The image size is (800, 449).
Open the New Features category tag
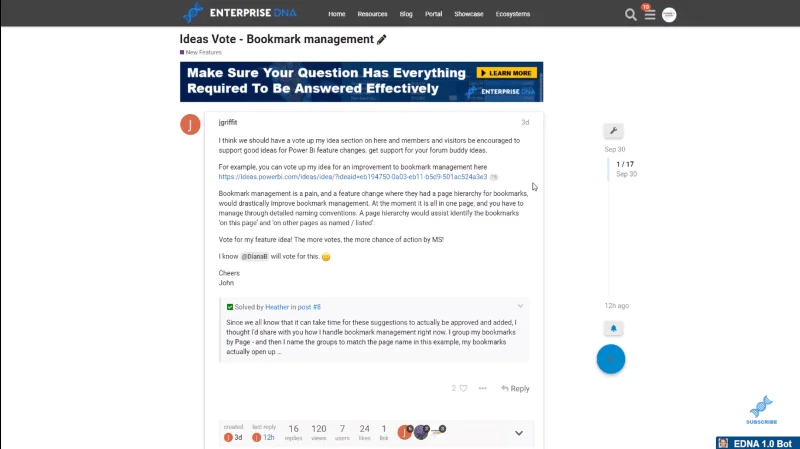tap(201, 52)
